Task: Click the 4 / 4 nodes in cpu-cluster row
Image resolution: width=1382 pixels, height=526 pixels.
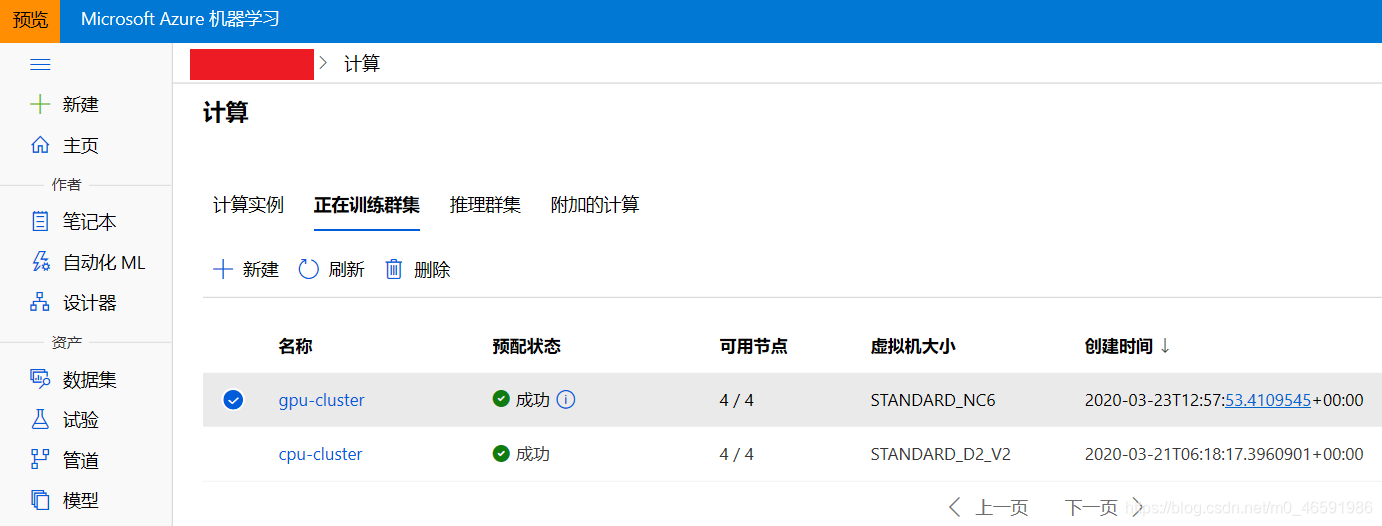Action: pyautogui.click(x=736, y=454)
